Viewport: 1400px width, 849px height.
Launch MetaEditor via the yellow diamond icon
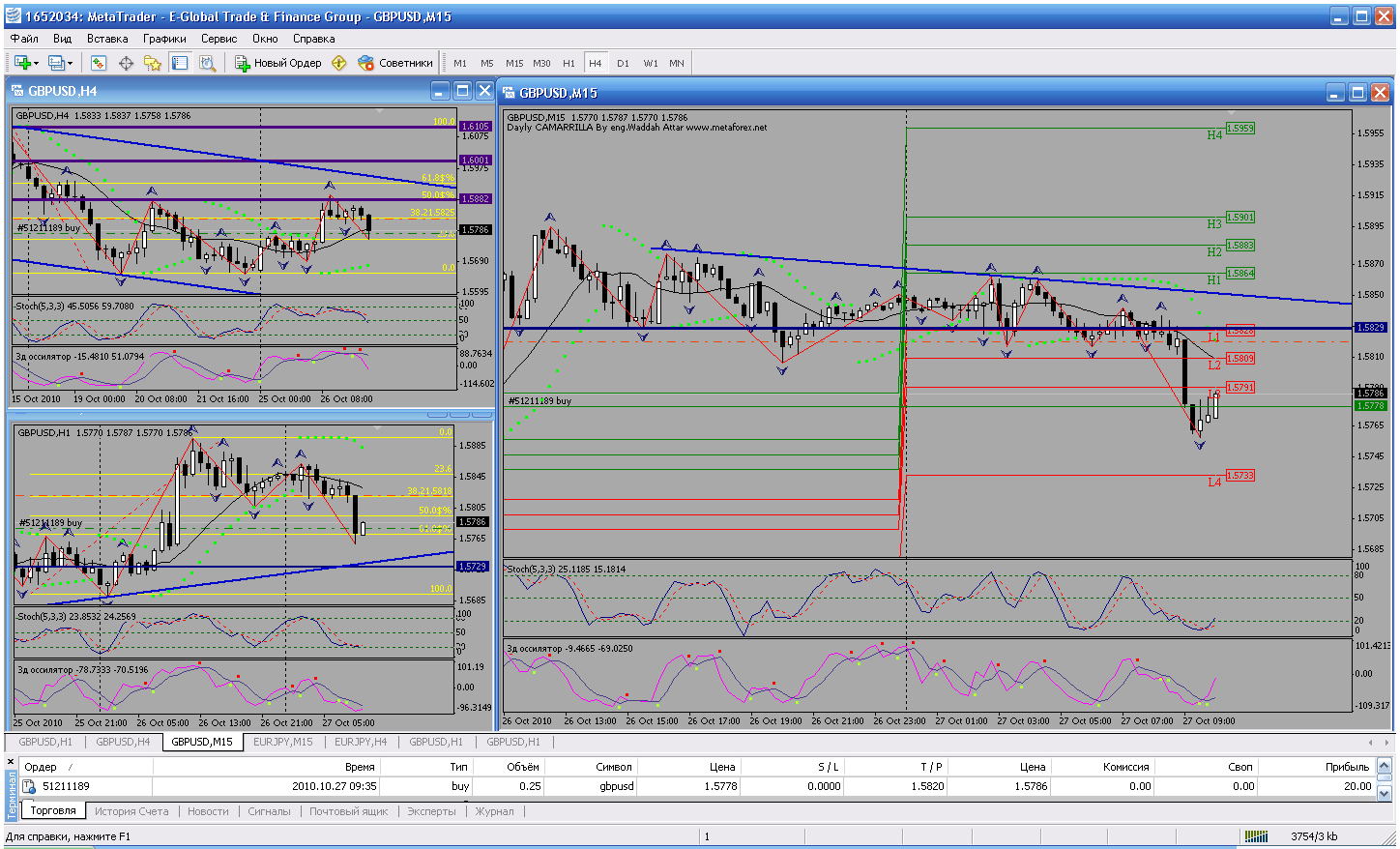[339, 63]
